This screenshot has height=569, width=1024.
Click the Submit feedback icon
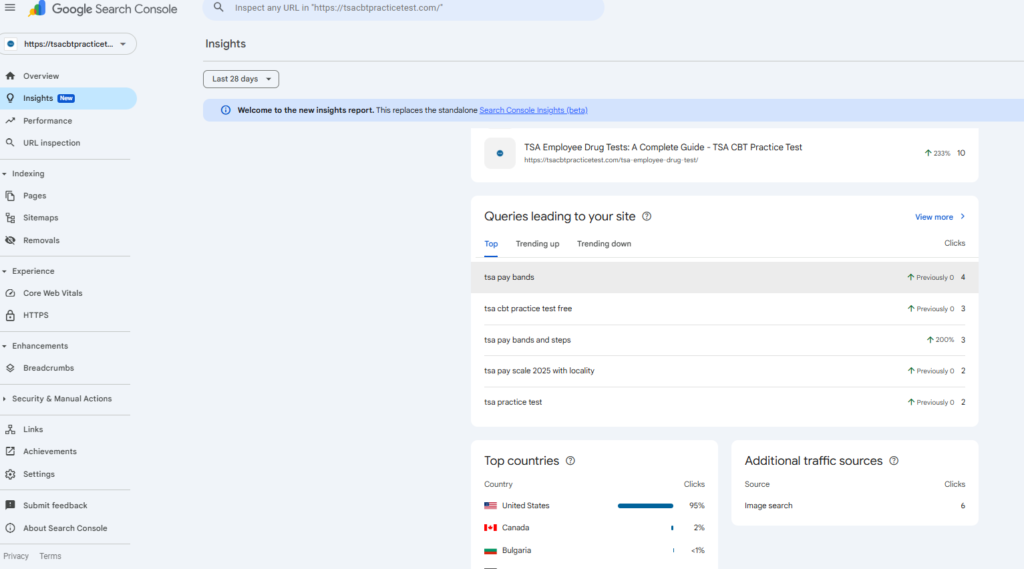tap(10, 506)
